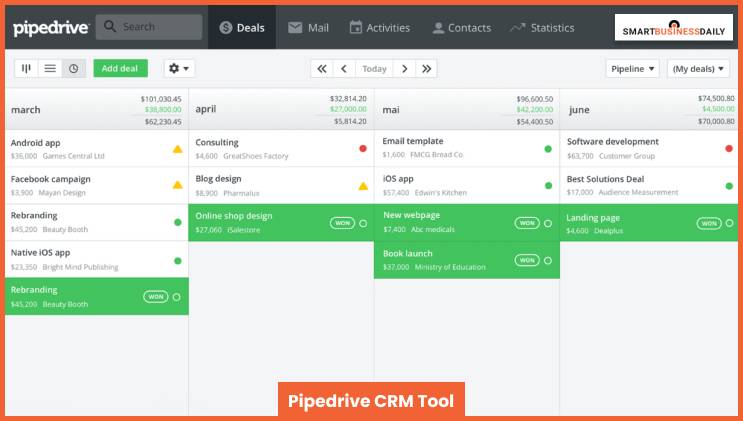Focus the Search field
Image resolution: width=743 pixels, height=421 pixels.
point(149,27)
